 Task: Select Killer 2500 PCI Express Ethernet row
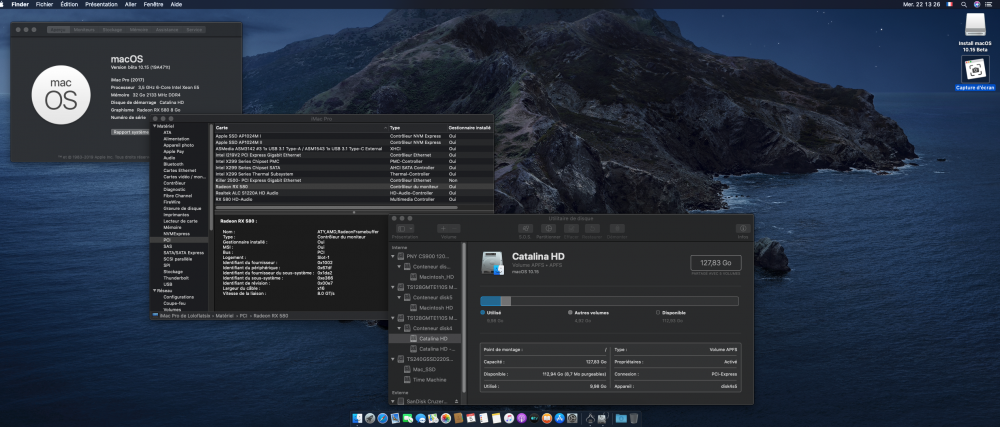(353, 180)
